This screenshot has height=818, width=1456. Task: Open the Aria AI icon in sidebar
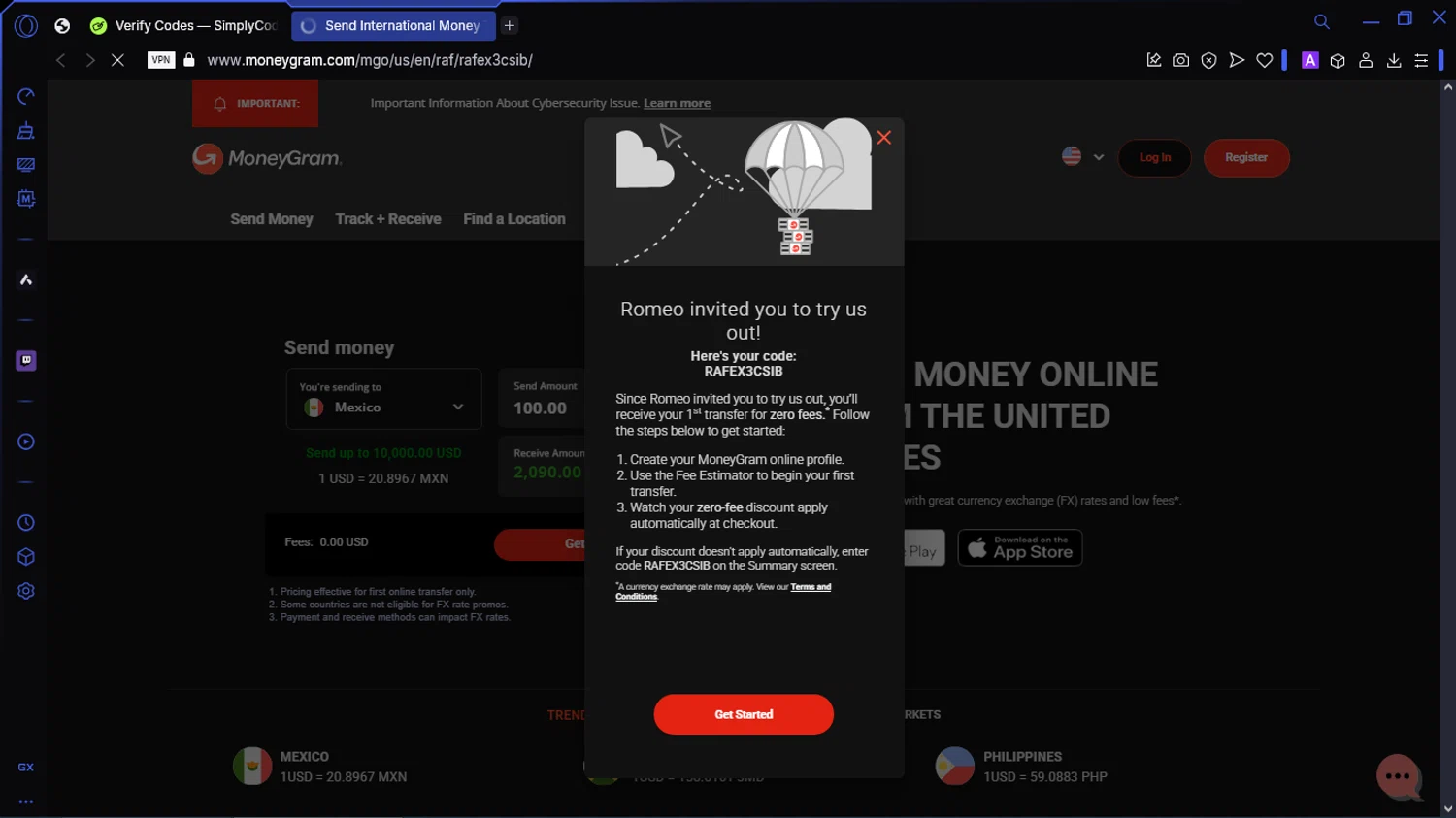tap(26, 279)
